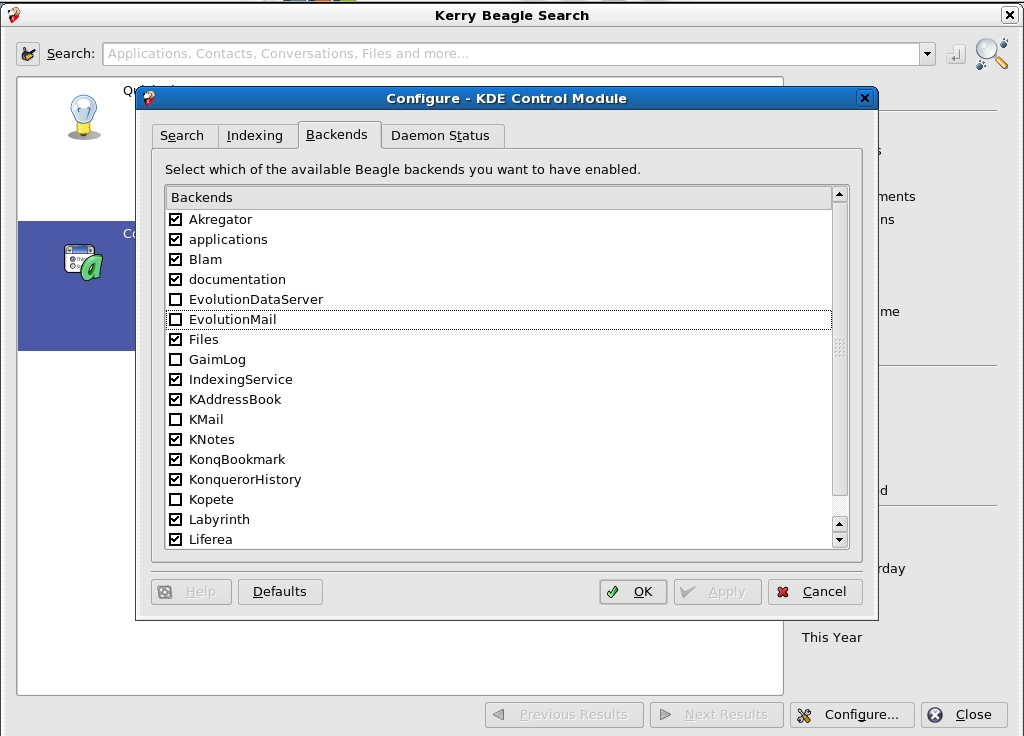Uncheck the Akregator backend

(x=175, y=219)
